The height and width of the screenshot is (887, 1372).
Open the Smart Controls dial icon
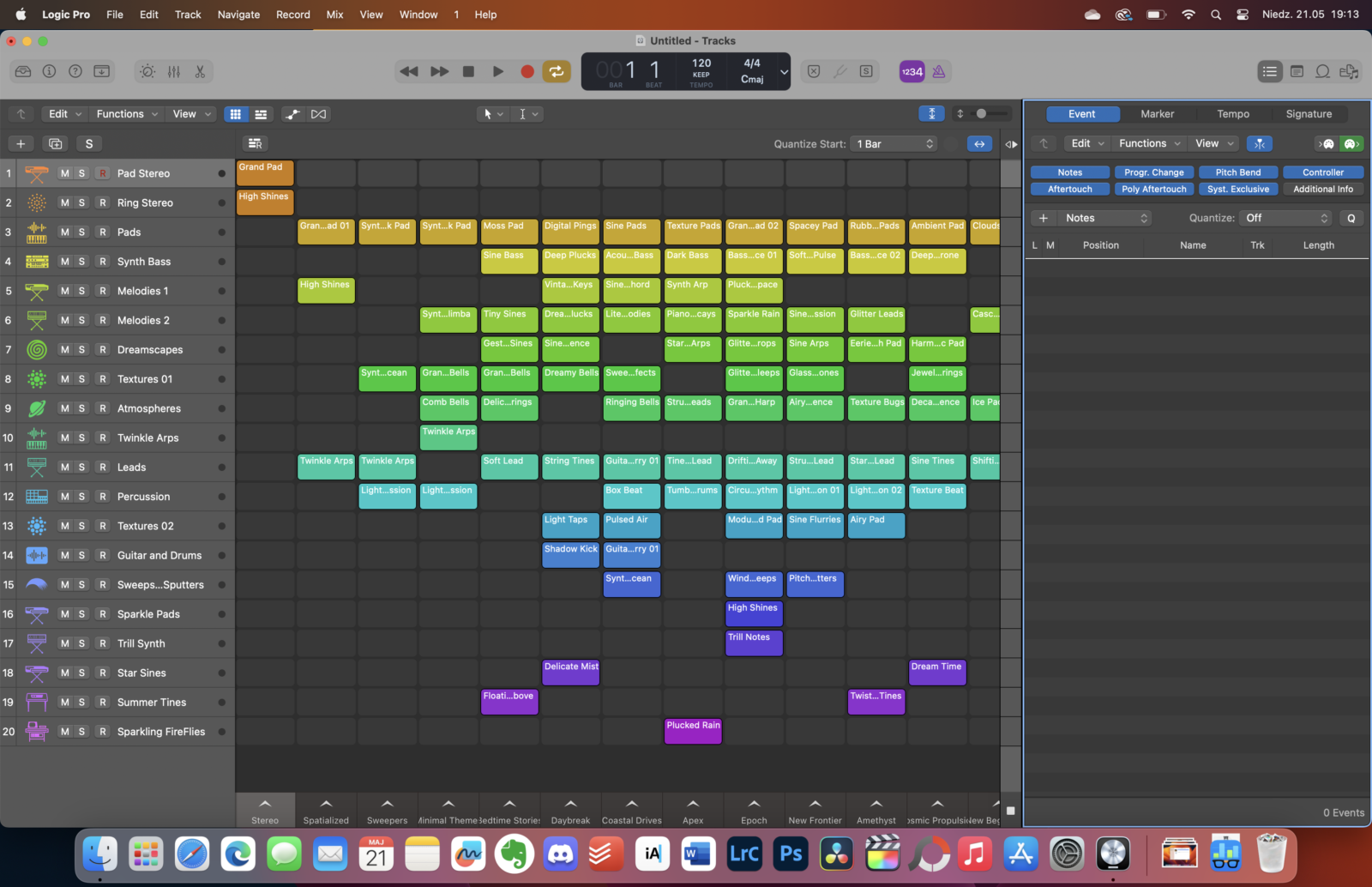147,72
